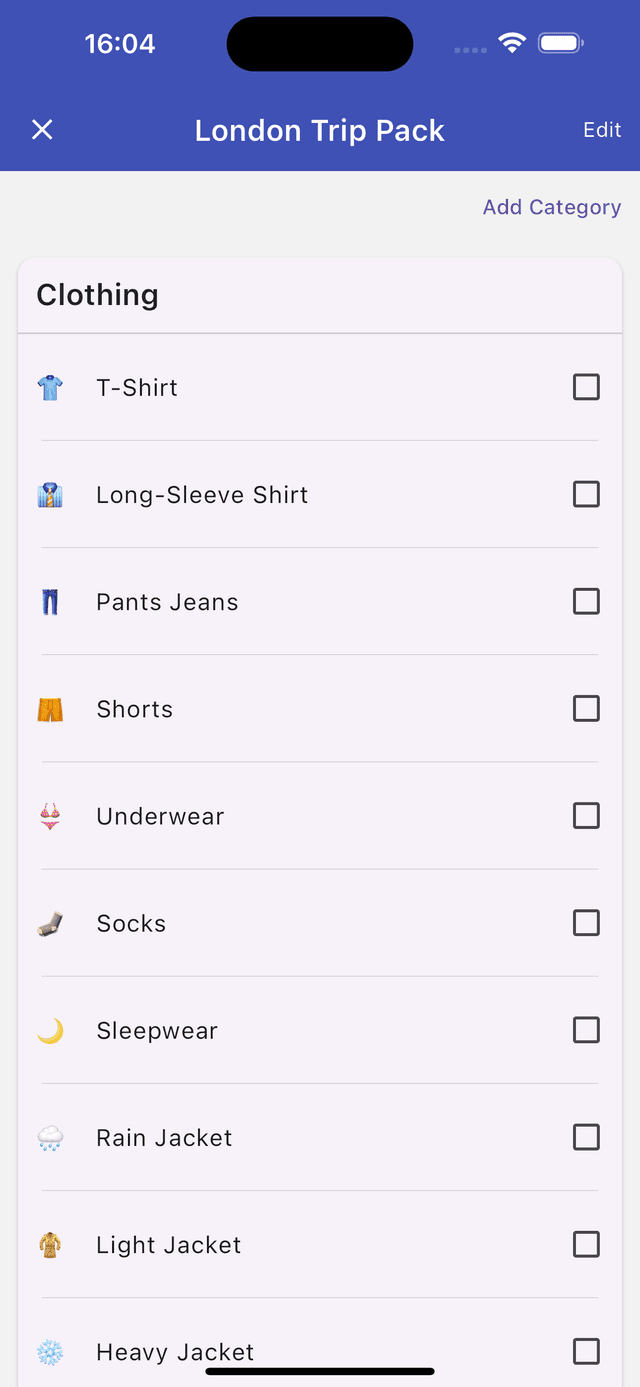Screen dimensions: 640x1387
Task: Select the Clothing category header
Action: (320, 295)
